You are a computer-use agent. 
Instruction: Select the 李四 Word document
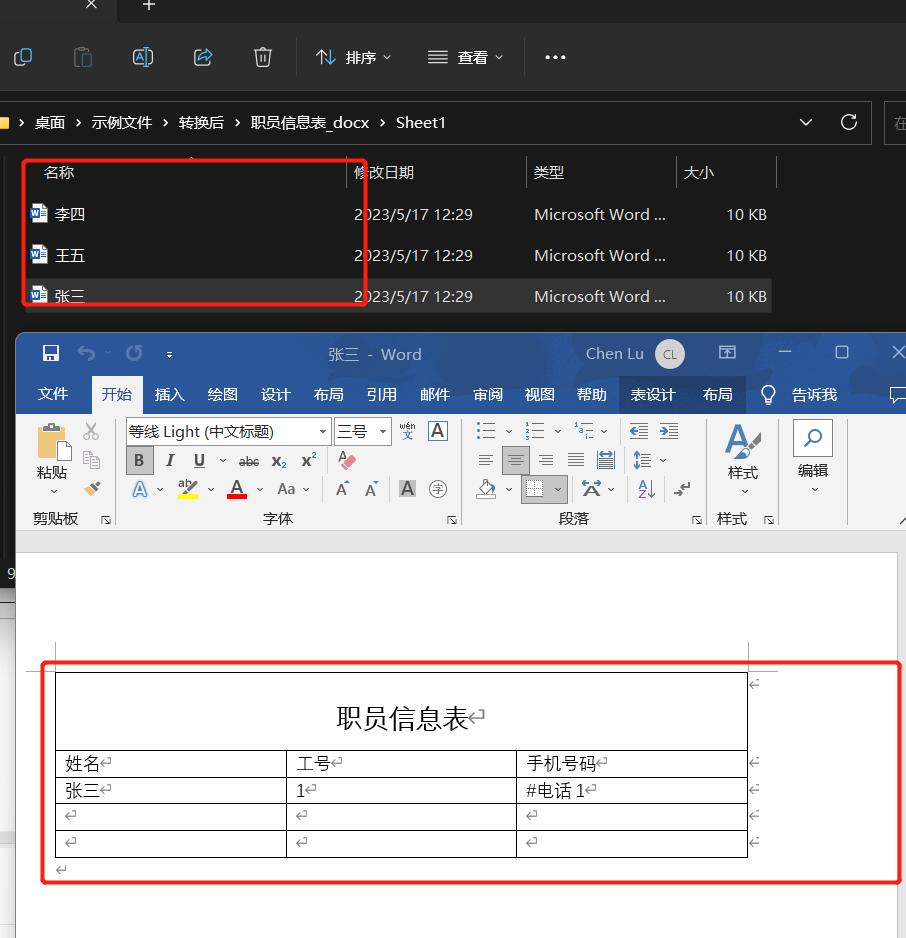point(70,213)
